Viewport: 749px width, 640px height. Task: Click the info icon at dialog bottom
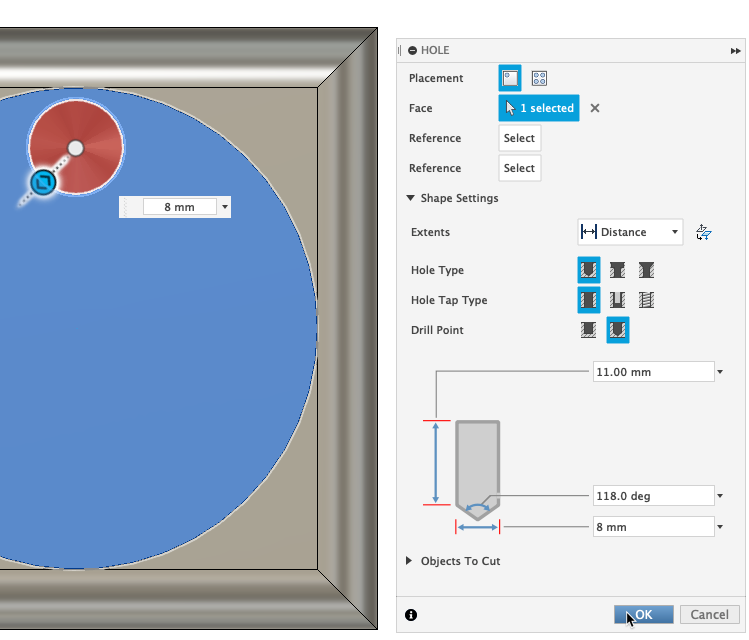coord(411,615)
